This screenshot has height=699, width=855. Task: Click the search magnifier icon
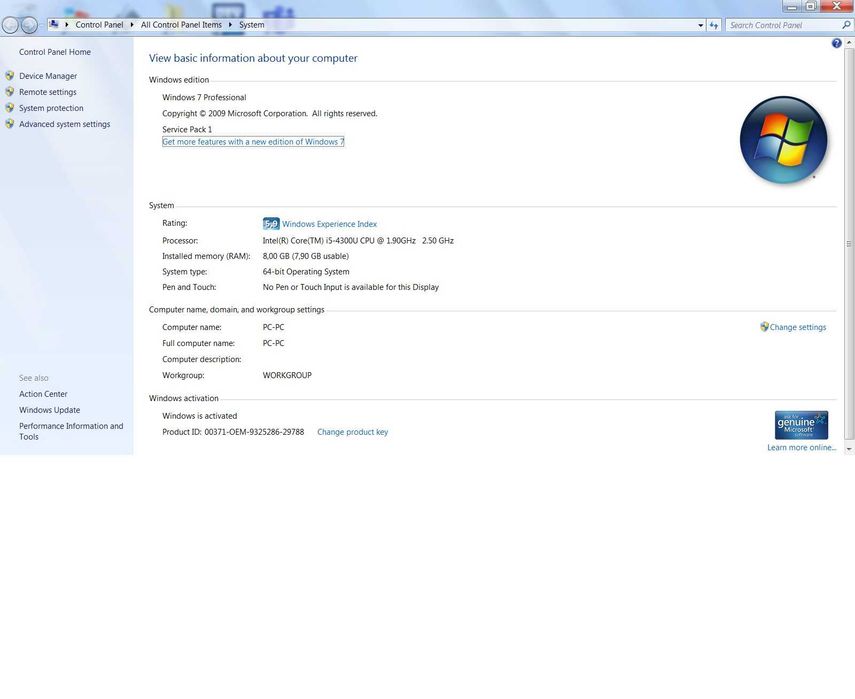pyautogui.click(x=846, y=25)
